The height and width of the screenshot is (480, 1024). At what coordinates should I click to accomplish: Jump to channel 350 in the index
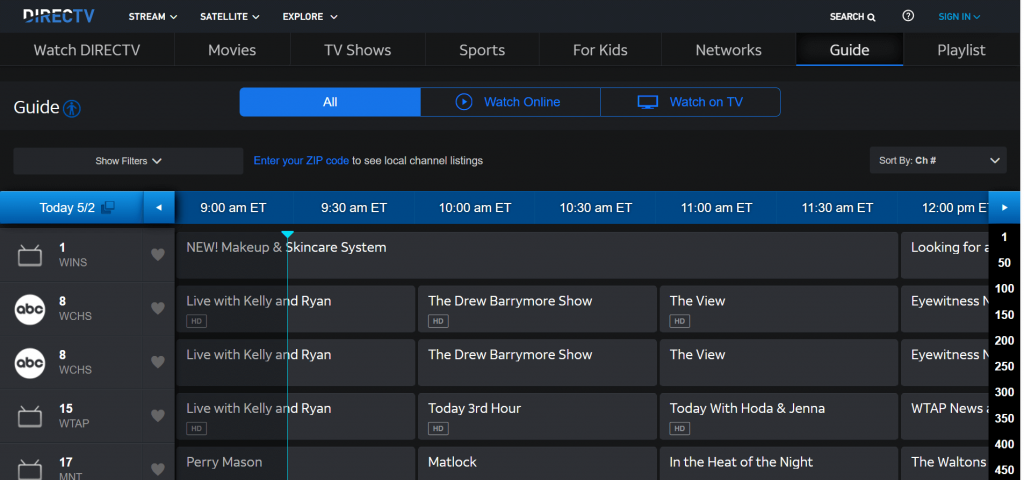tap(1004, 418)
